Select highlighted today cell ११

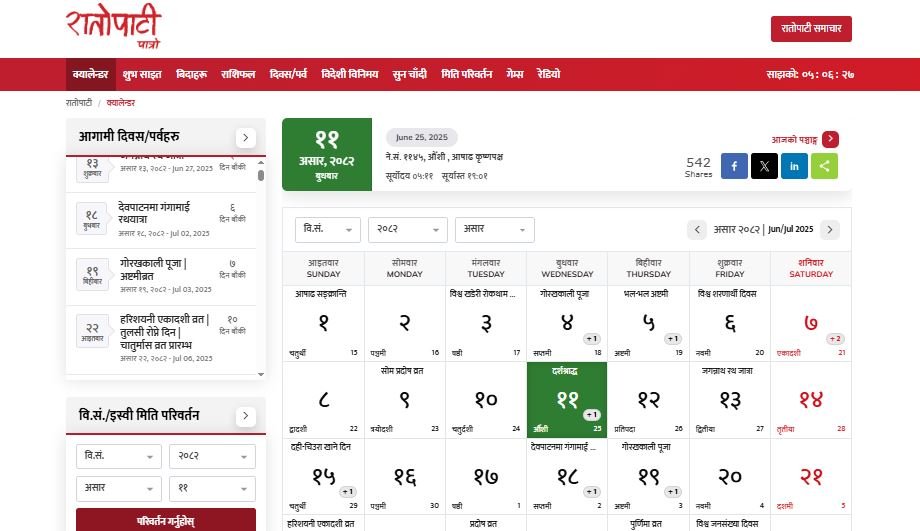coord(567,400)
